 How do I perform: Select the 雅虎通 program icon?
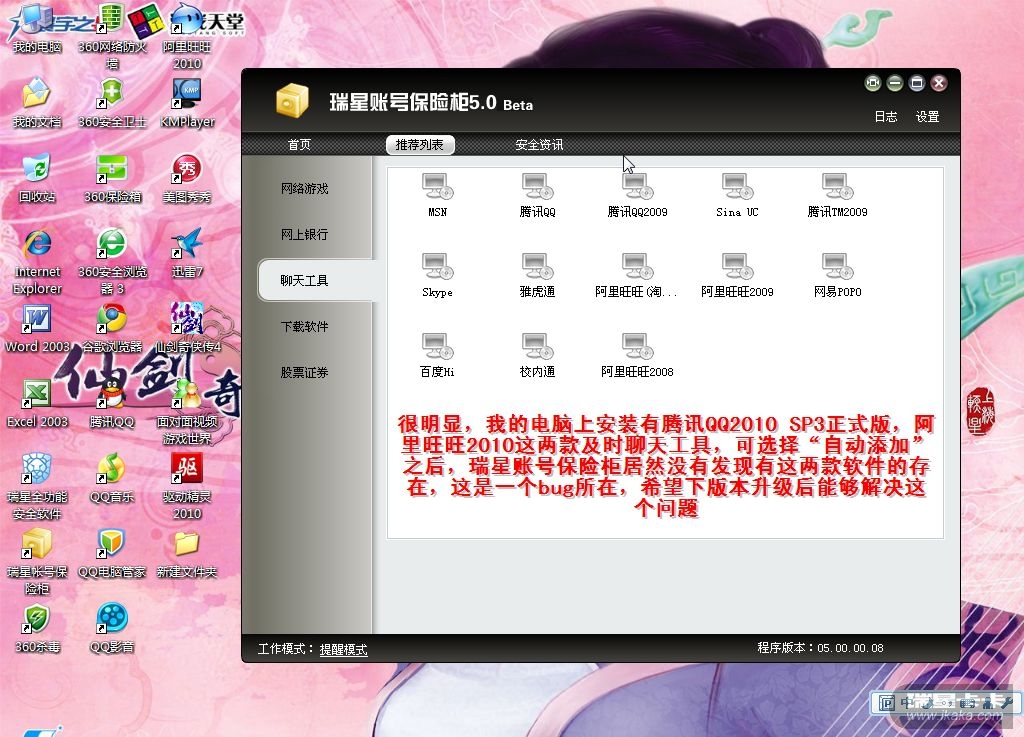[537, 266]
